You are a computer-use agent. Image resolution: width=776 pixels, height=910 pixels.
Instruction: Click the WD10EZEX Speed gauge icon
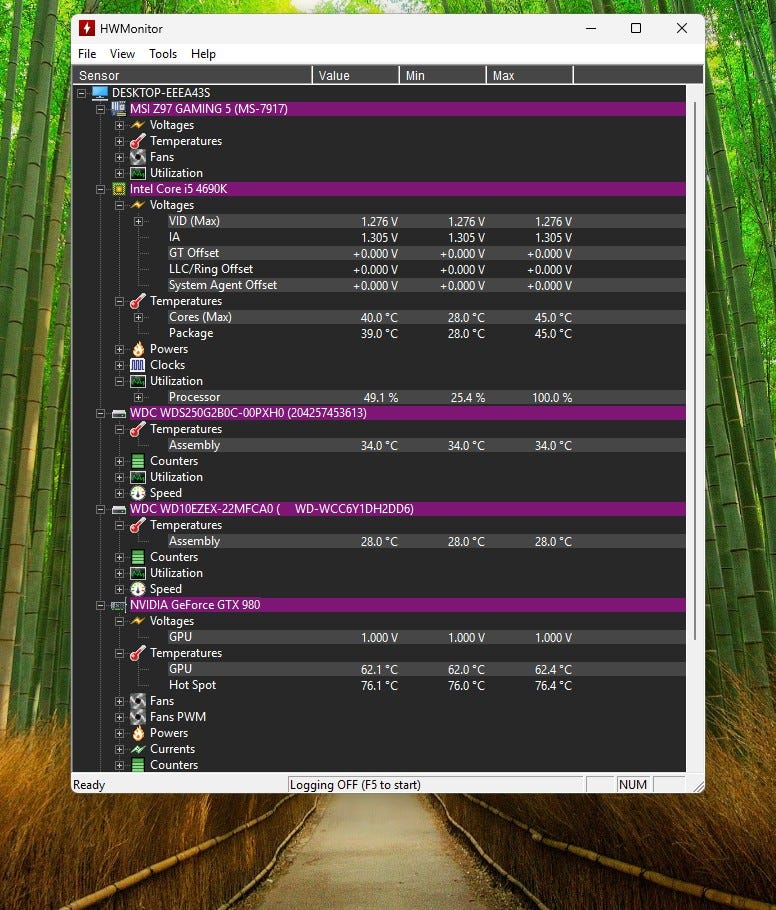coord(138,589)
